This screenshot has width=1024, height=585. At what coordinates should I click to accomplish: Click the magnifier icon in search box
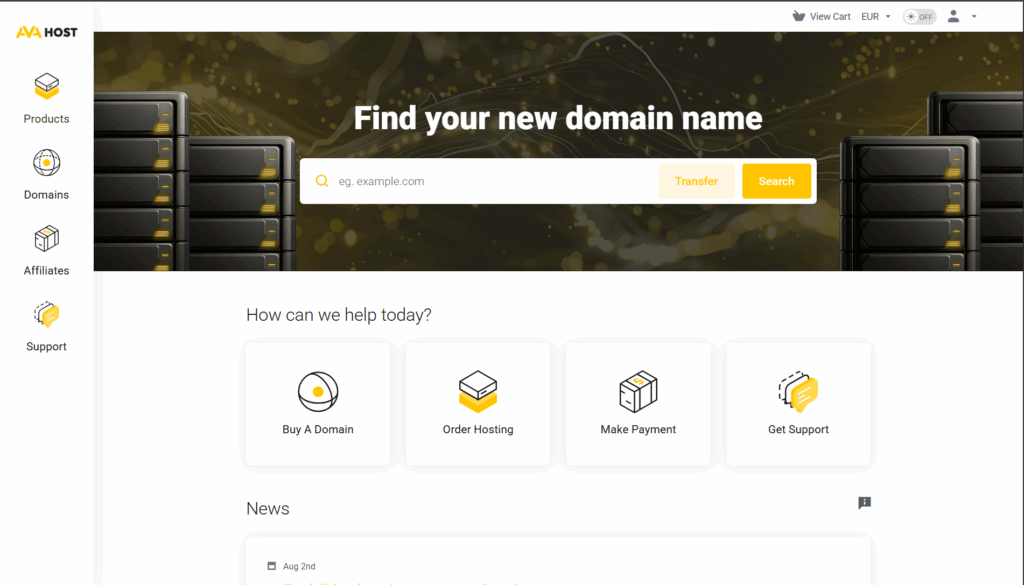[x=322, y=181]
